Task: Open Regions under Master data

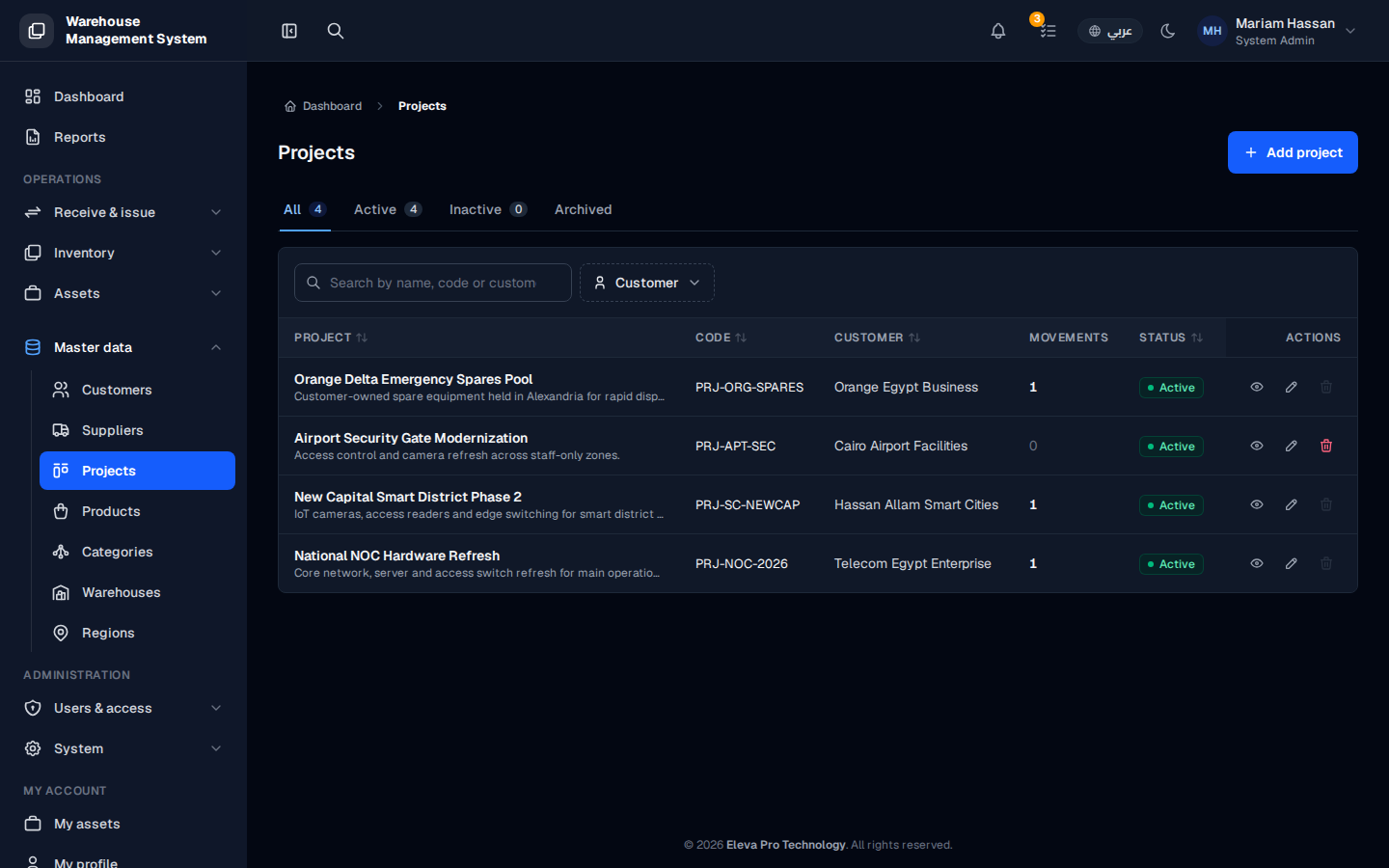Action: [137, 633]
